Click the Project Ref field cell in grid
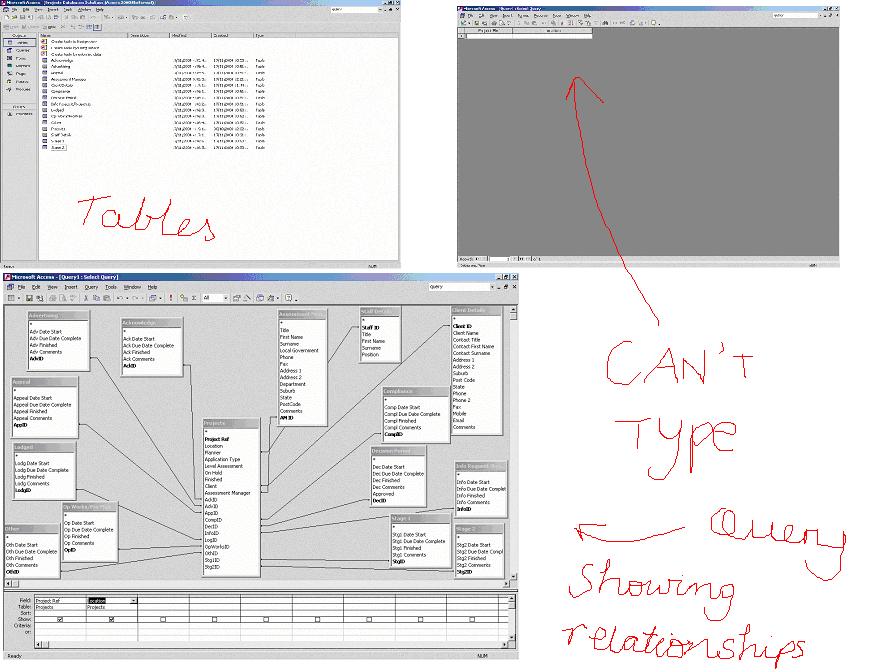The image size is (891, 672). [x=60, y=600]
